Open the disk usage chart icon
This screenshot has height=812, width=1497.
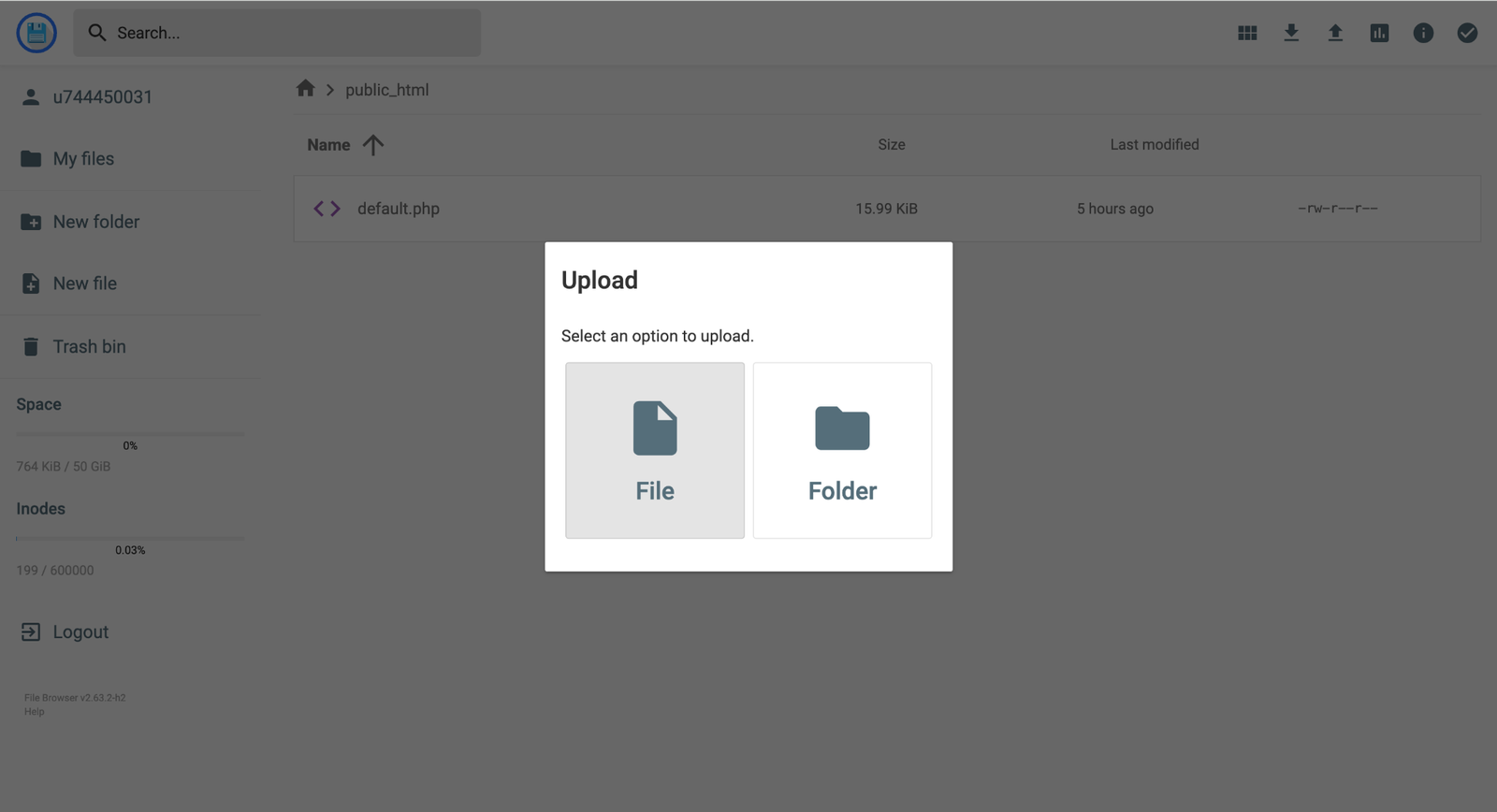click(x=1379, y=33)
